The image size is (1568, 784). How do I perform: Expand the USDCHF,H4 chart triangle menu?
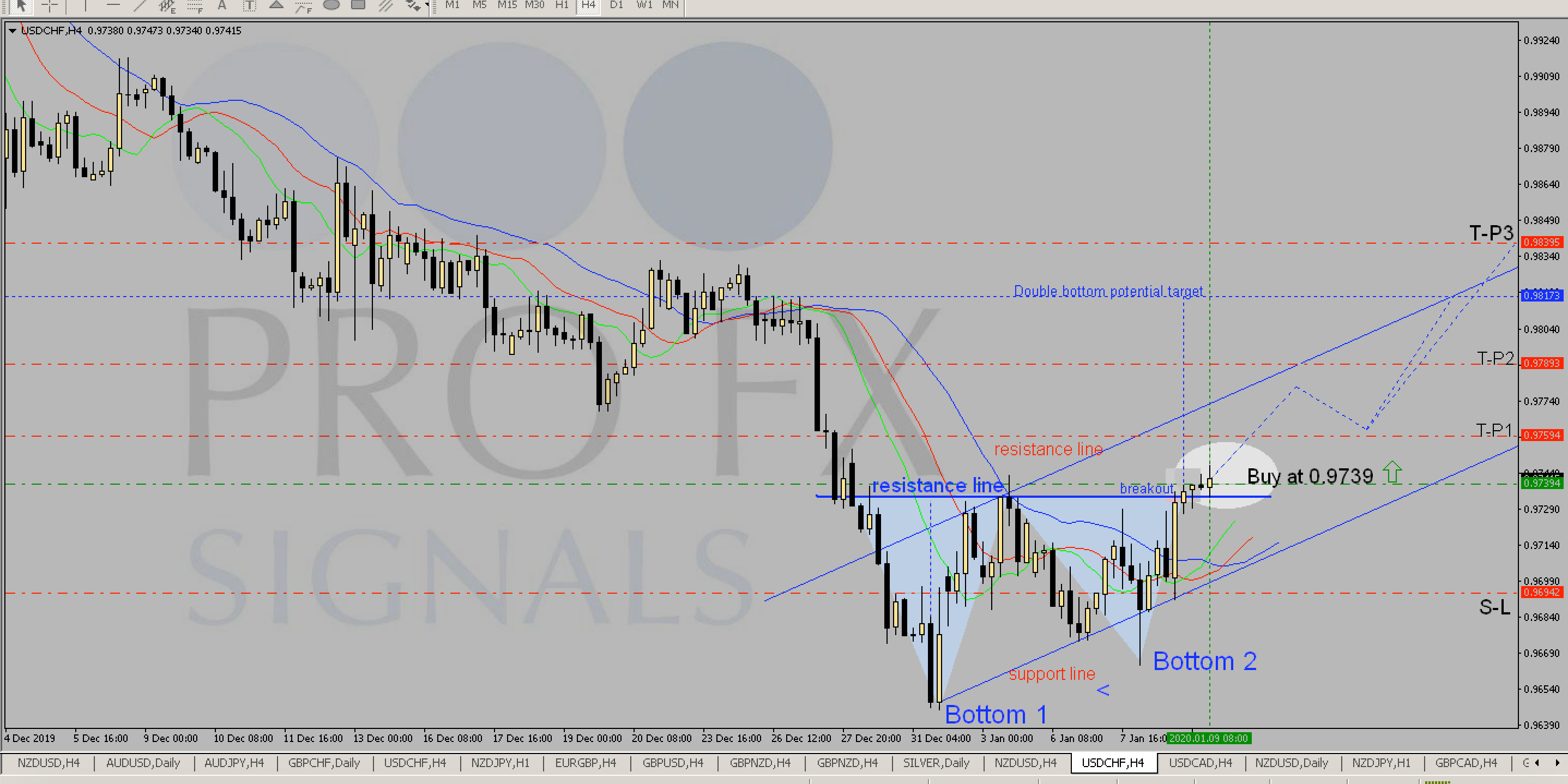(x=12, y=31)
